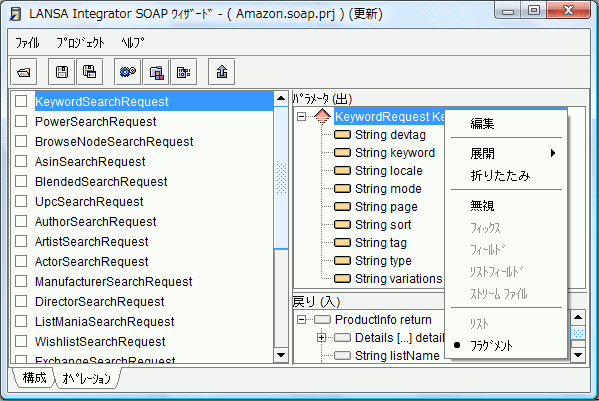The height and width of the screenshot is (401, 599).
Task: Select the String keyword parameter node icon
Action: pos(342,153)
